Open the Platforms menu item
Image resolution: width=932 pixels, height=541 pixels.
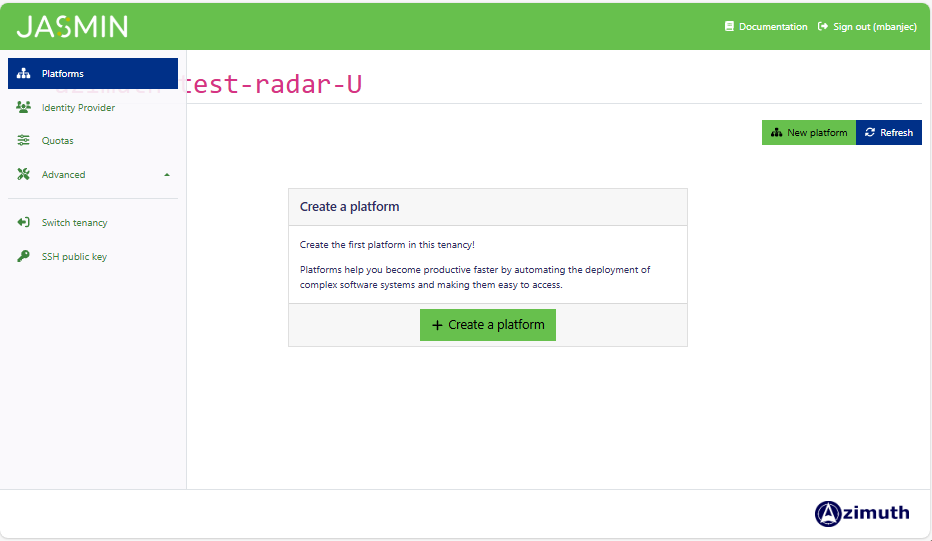(63, 74)
